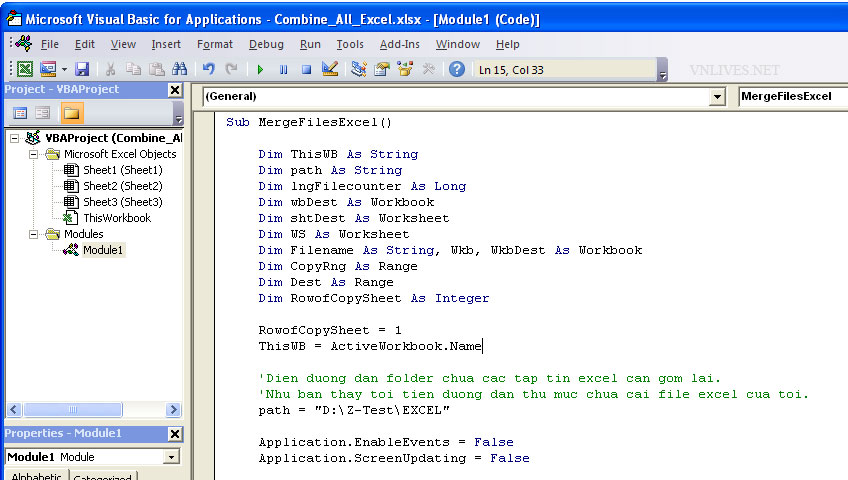Image resolution: width=848 pixels, height=480 pixels.
Task: Open the Tools menu
Action: 350,44
